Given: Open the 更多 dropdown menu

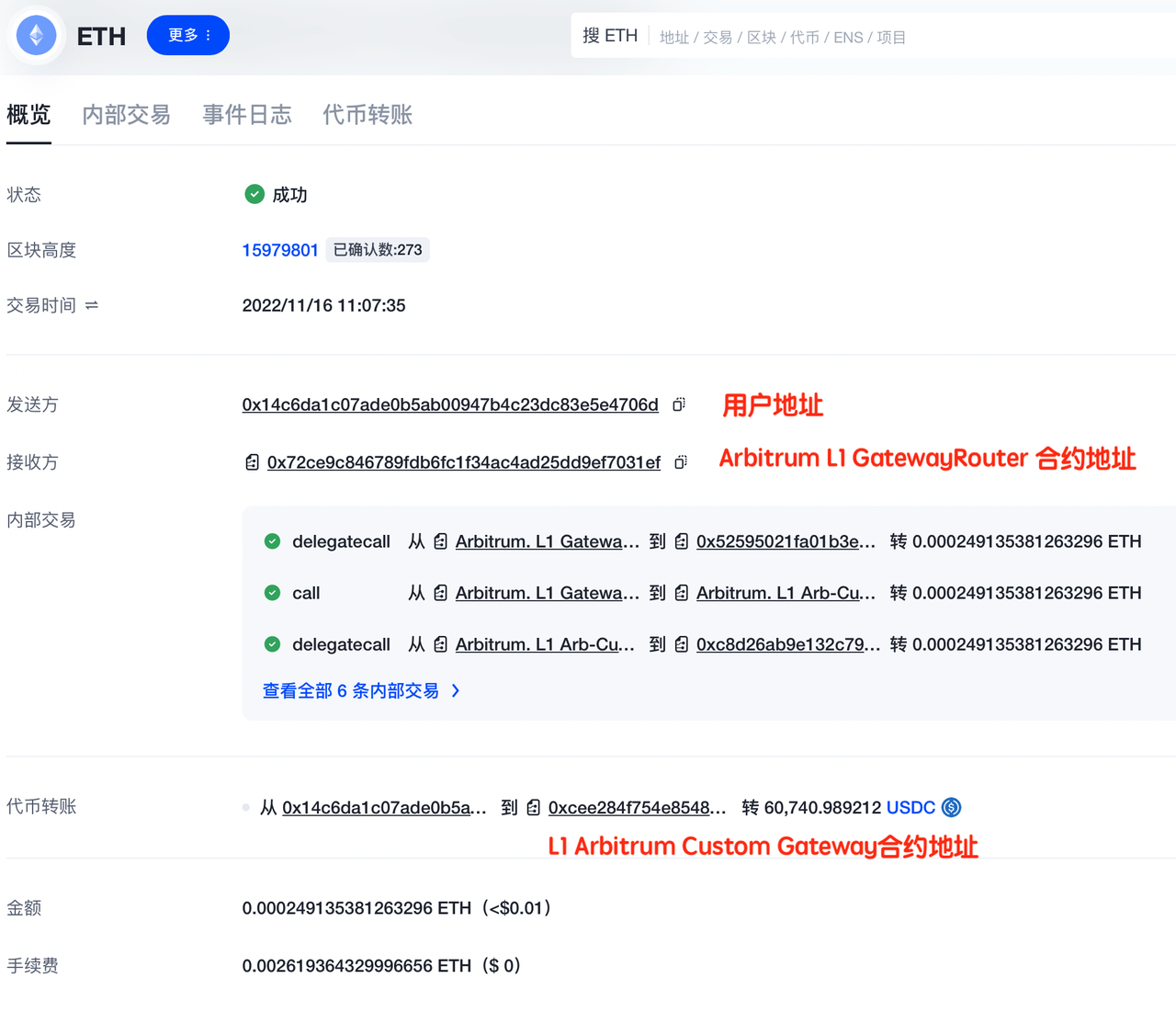Looking at the screenshot, I should (188, 36).
